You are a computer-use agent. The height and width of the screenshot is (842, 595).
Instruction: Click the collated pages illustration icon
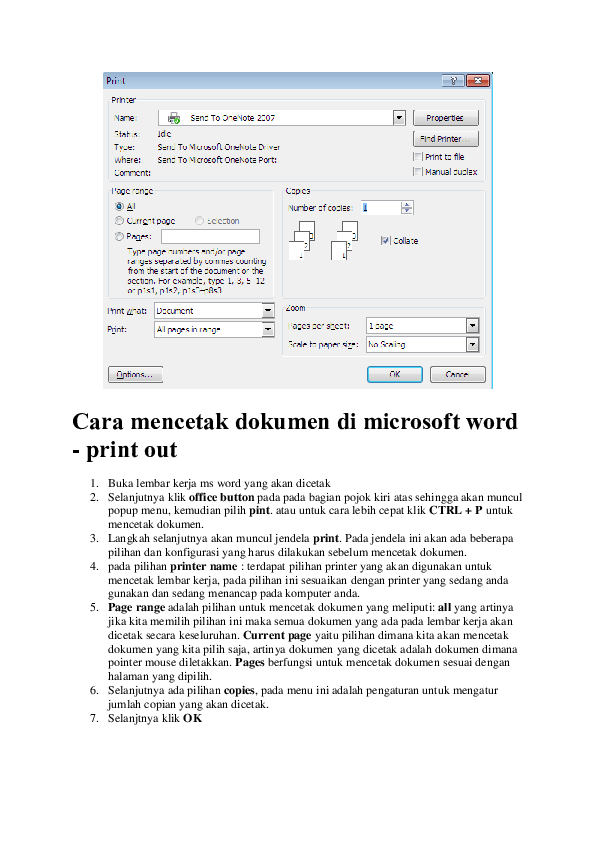click(x=302, y=239)
